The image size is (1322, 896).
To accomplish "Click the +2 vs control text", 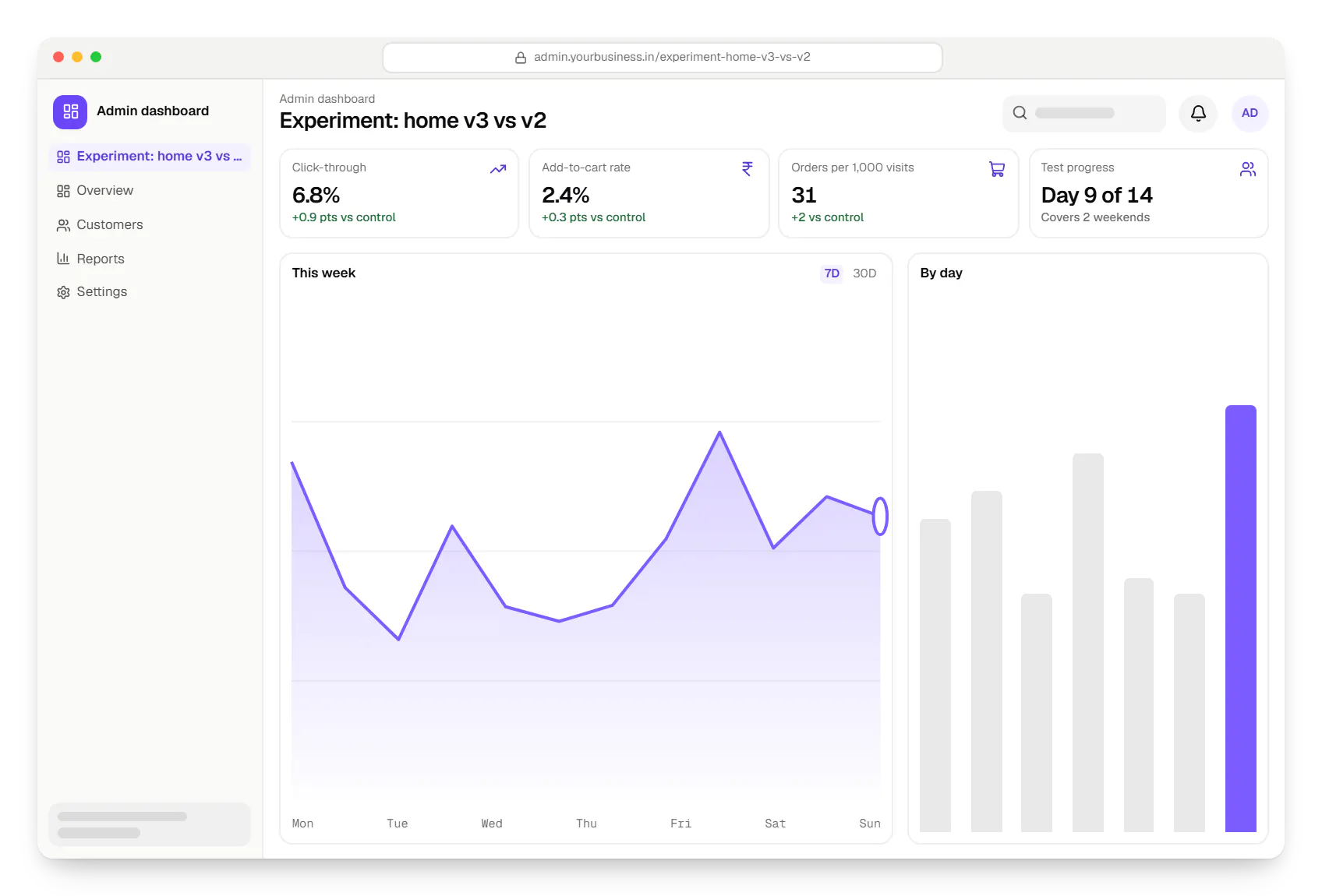I will coord(827,217).
